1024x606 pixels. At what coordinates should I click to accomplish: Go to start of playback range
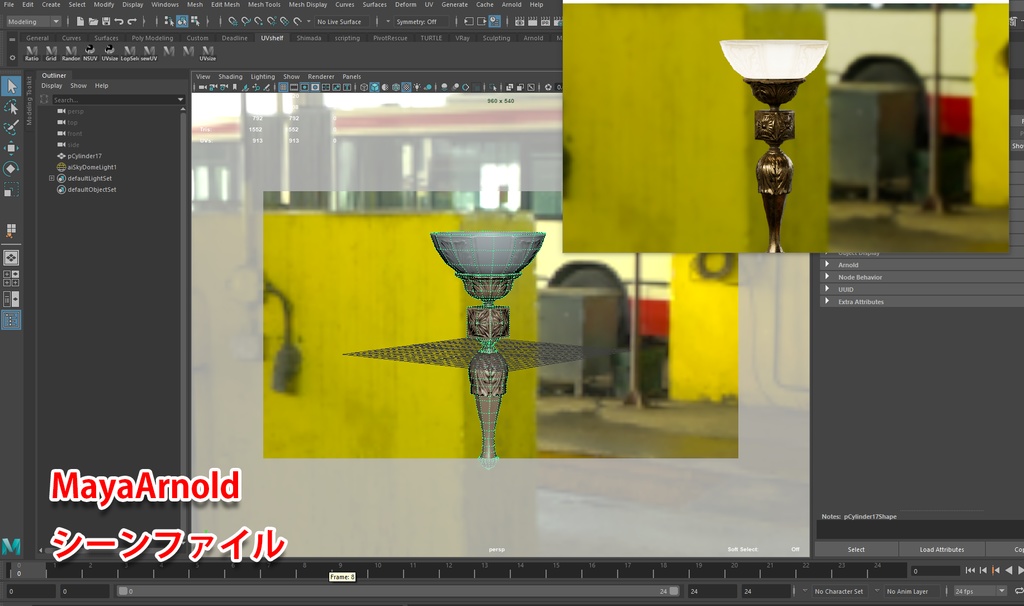970,570
